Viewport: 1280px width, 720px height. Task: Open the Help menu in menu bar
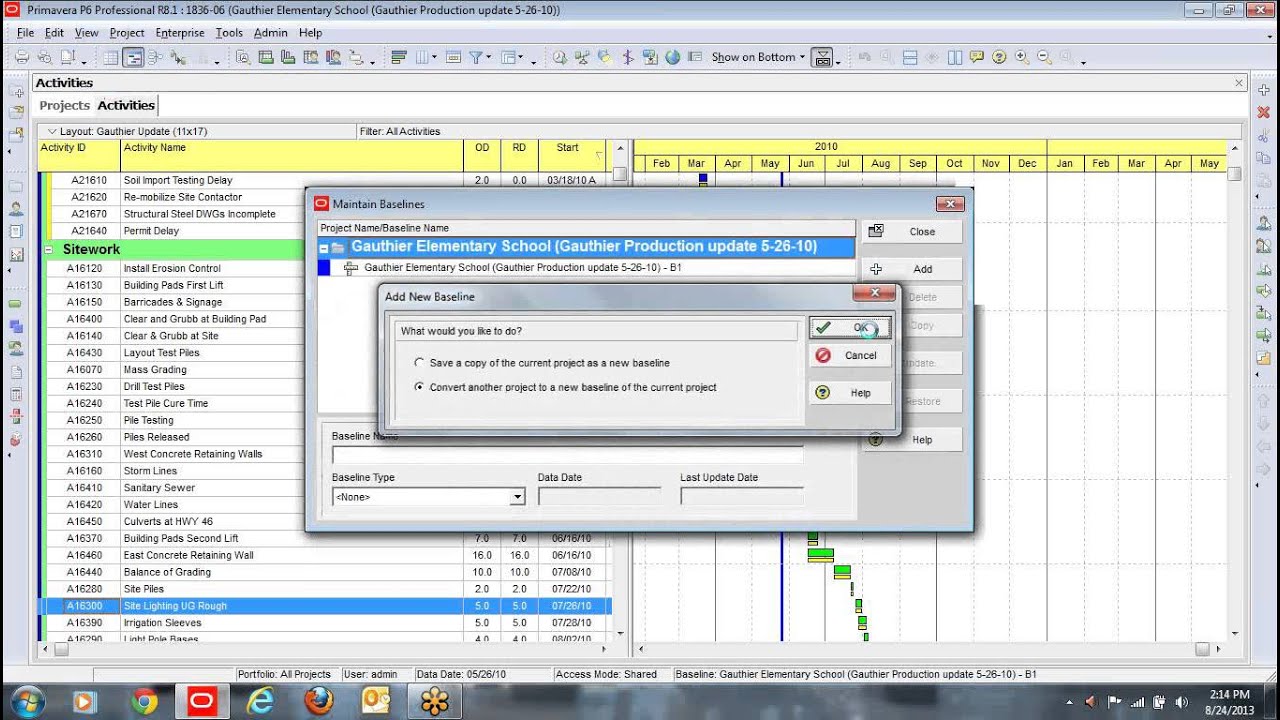(x=310, y=33)
